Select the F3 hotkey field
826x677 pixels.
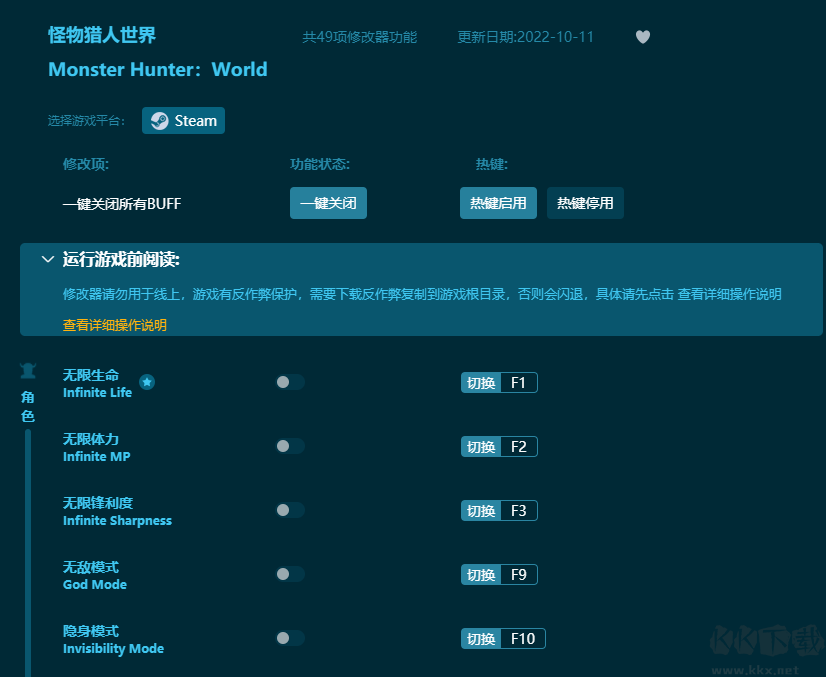[519, 511]
